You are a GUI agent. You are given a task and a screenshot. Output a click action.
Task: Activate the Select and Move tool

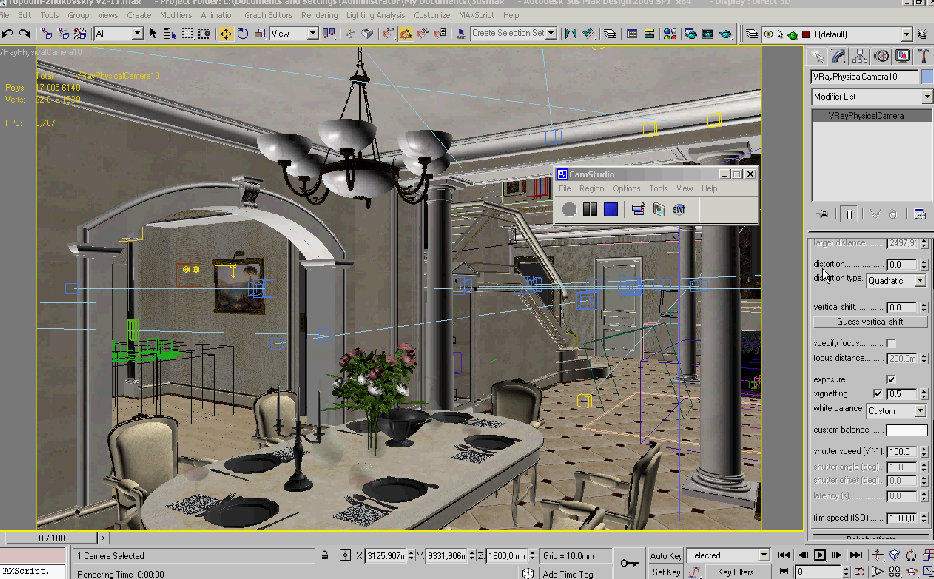click(x=226, y=34)
